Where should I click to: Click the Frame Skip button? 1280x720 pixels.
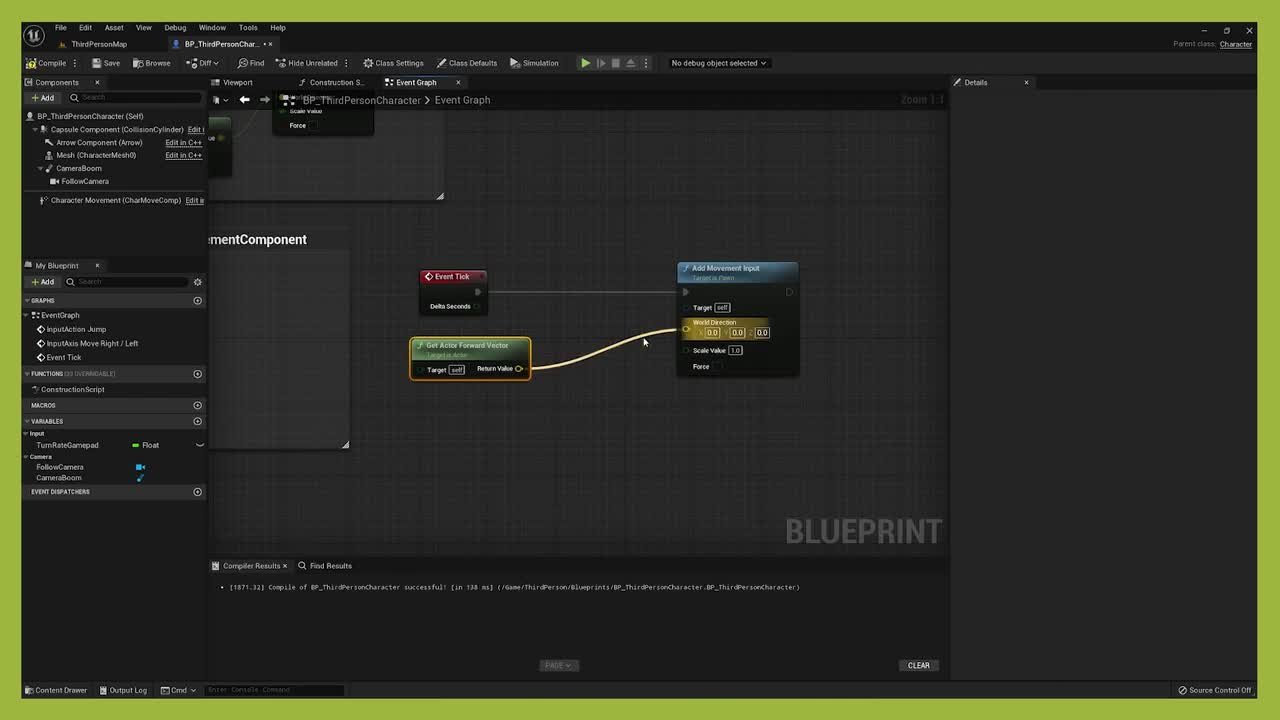point(601,63)
